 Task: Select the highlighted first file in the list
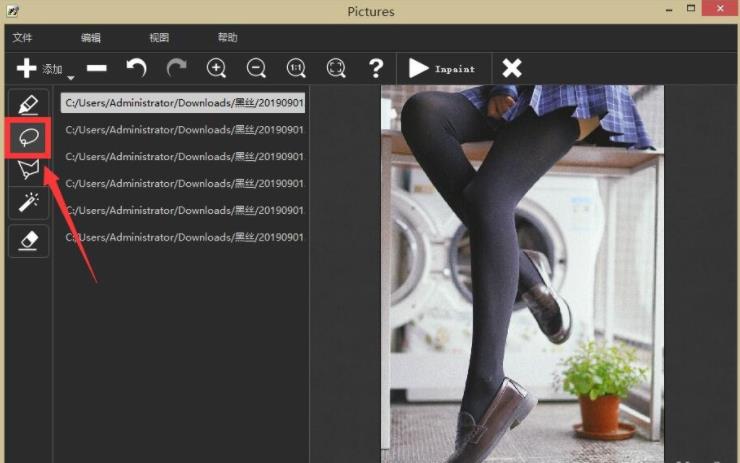click(183, 102)
